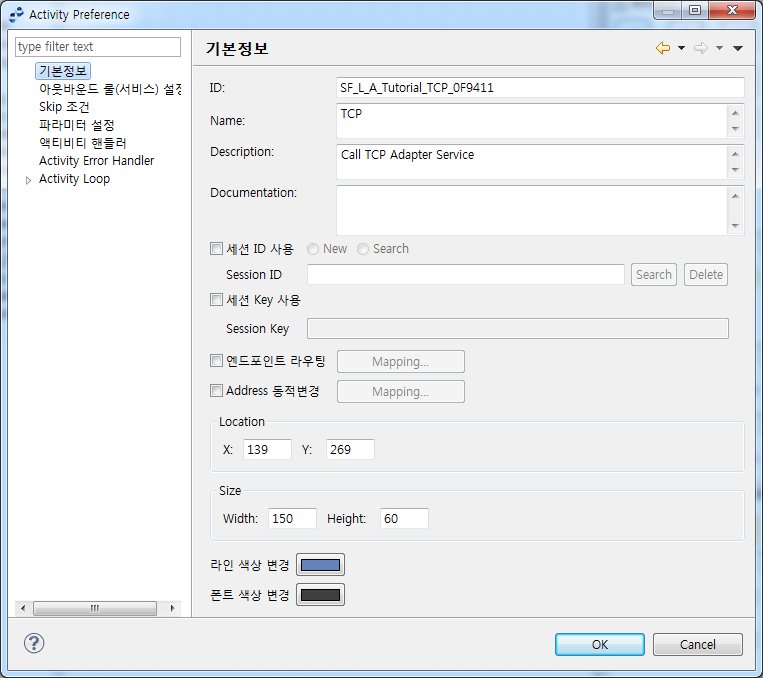Screen dimensions: 763x678
Task: Open help via question mark icon
Action: click(34, 643)
